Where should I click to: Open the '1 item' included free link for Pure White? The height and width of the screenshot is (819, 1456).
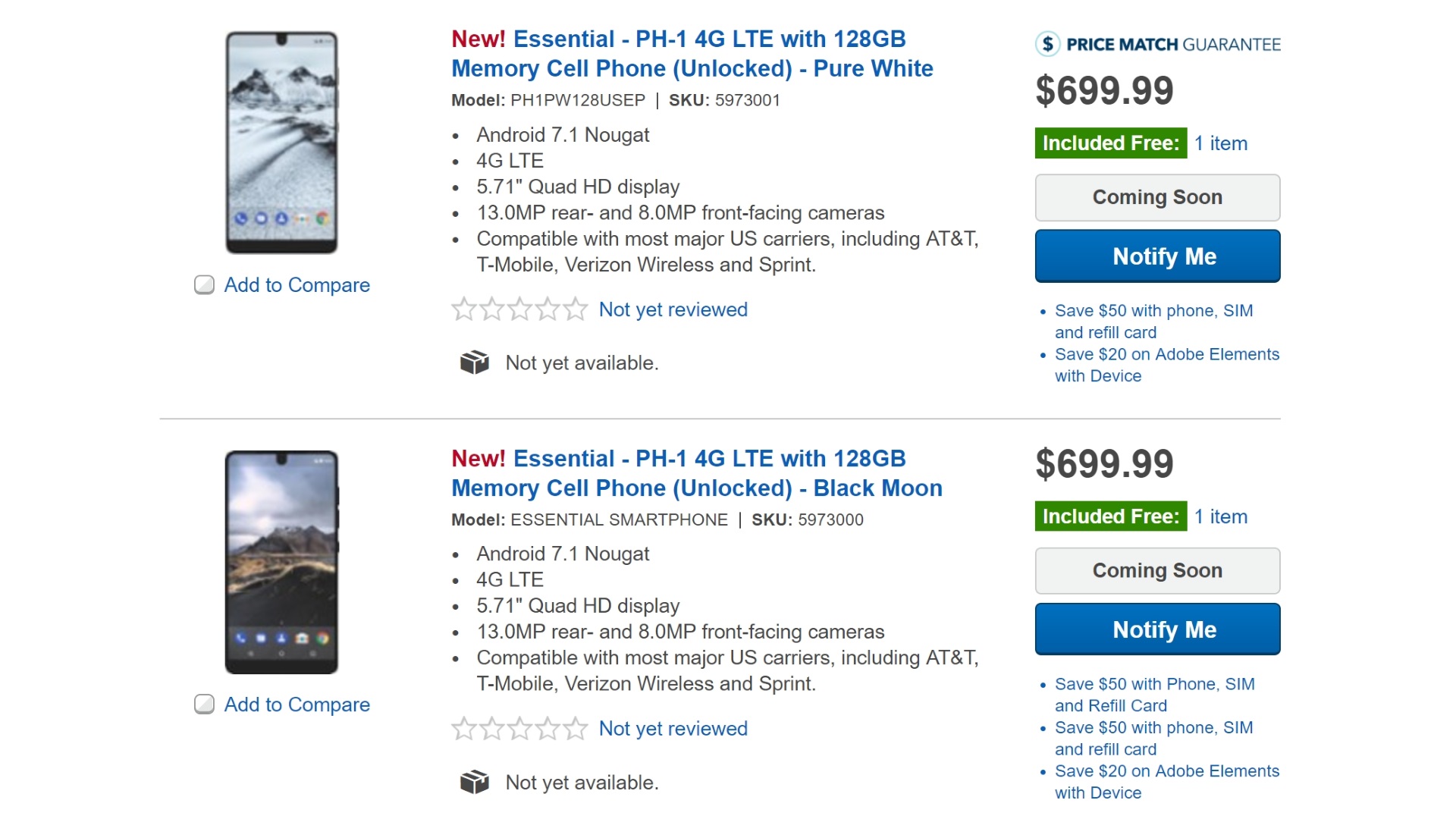point(1220,143)
